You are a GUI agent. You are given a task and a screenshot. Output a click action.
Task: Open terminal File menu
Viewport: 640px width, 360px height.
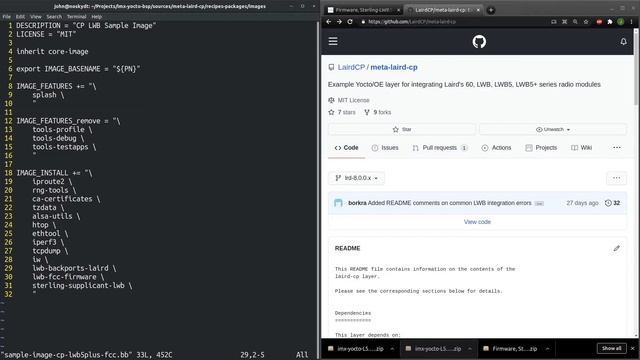(x=7, y=17)
